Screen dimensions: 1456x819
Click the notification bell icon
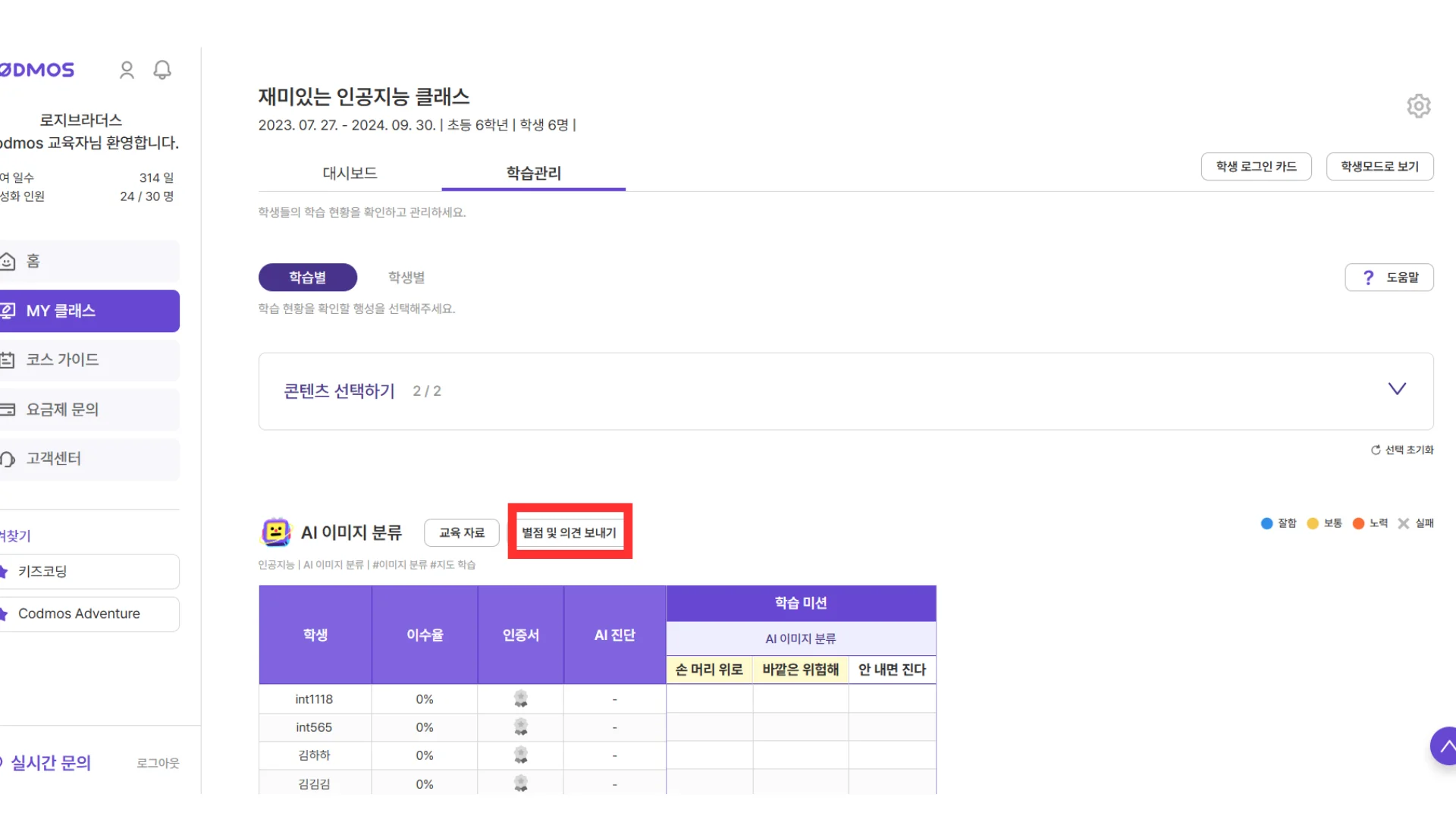coord(162,70)
